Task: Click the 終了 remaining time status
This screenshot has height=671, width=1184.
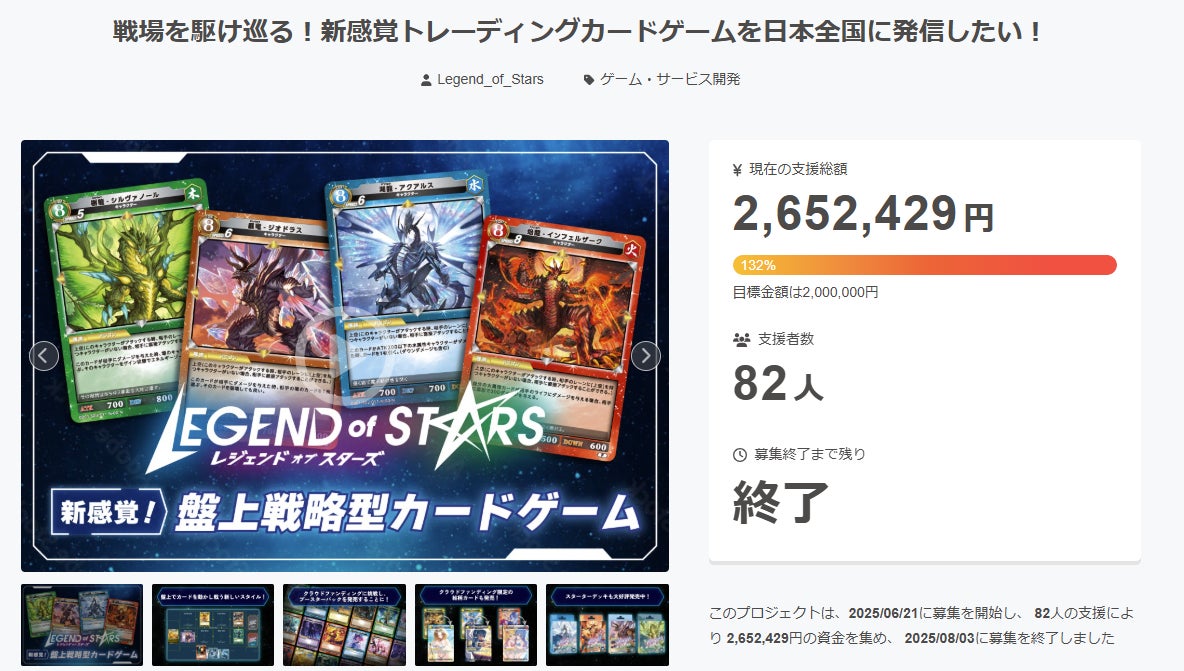Action: point(781,501)
